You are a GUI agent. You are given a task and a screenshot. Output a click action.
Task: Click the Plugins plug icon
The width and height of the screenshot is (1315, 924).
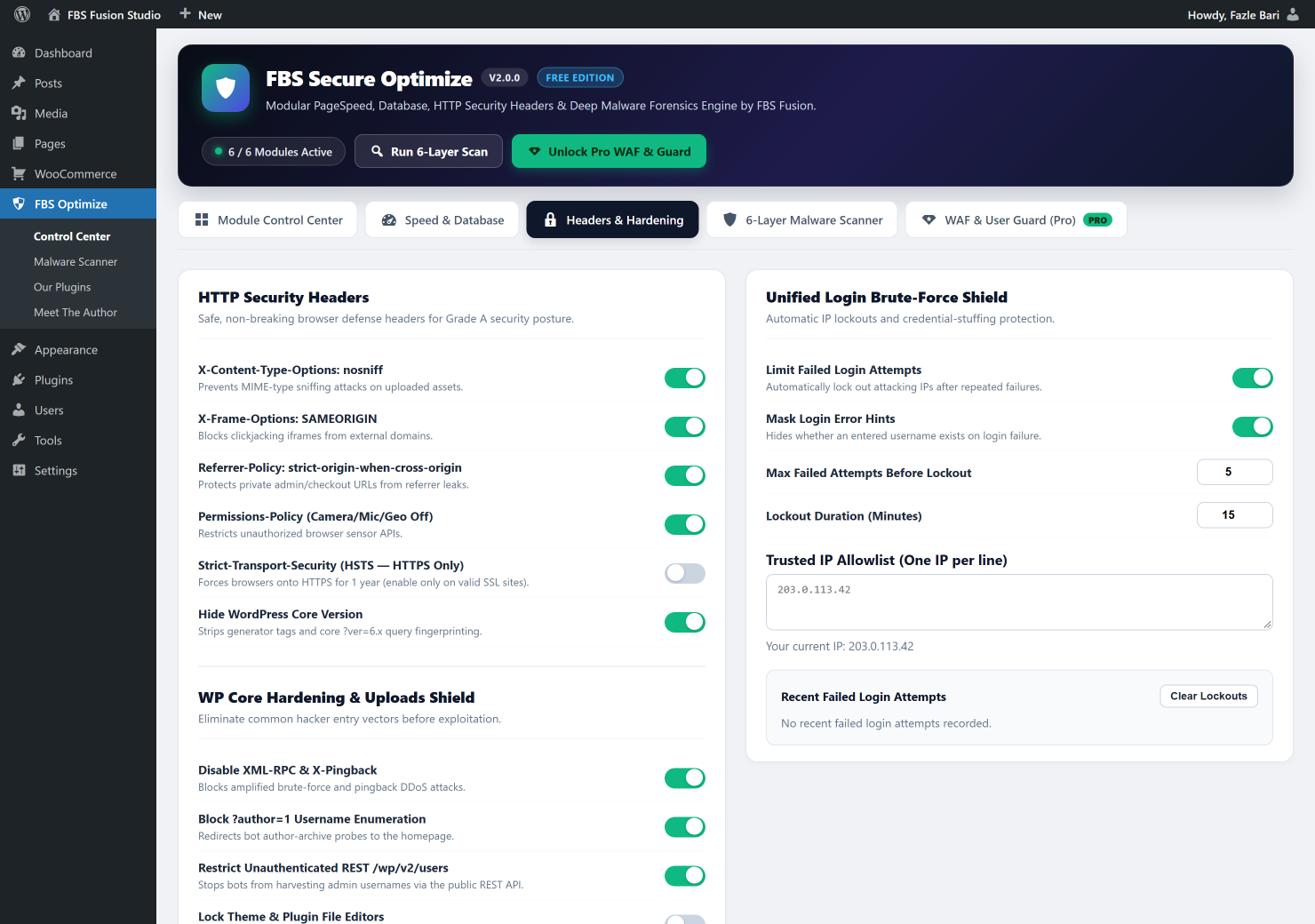(x=19, y=379)
